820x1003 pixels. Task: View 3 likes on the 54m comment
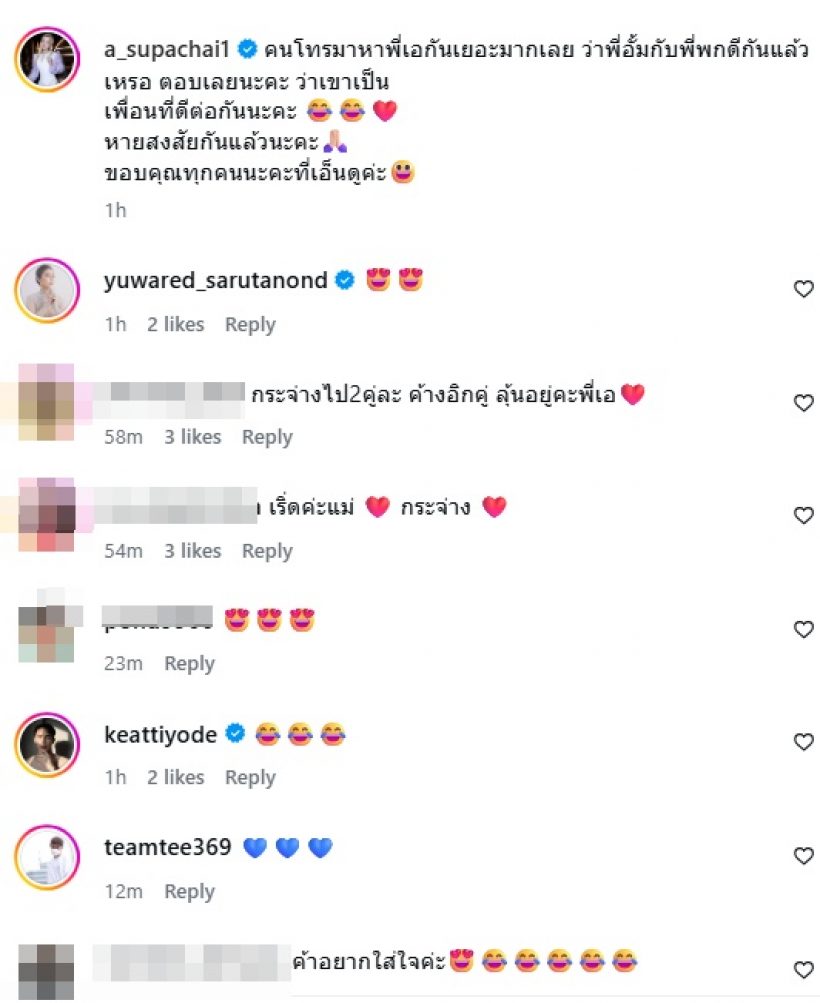193,551
